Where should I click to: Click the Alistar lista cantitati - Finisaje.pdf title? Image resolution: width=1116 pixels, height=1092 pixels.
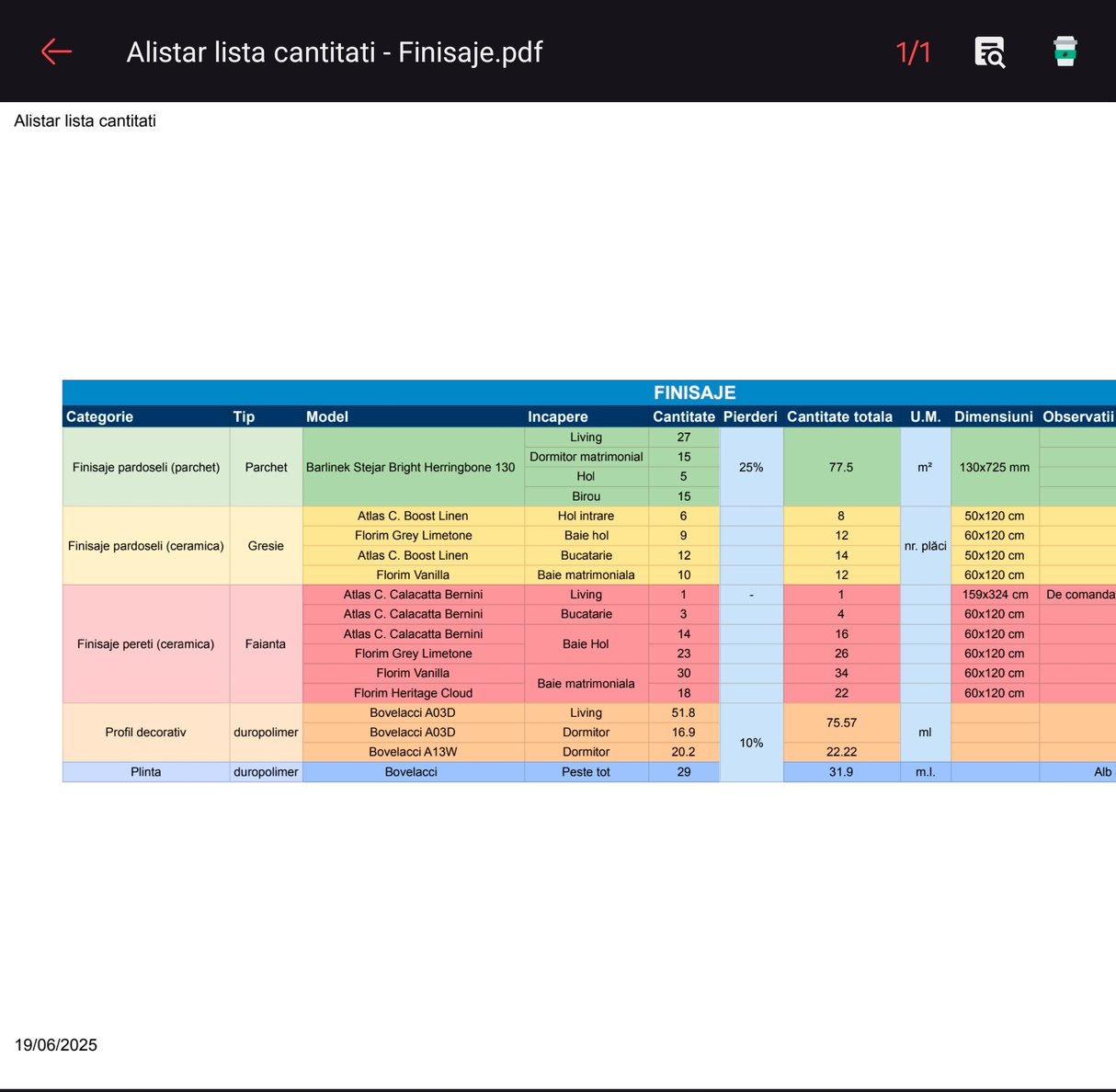click(334, 52)
